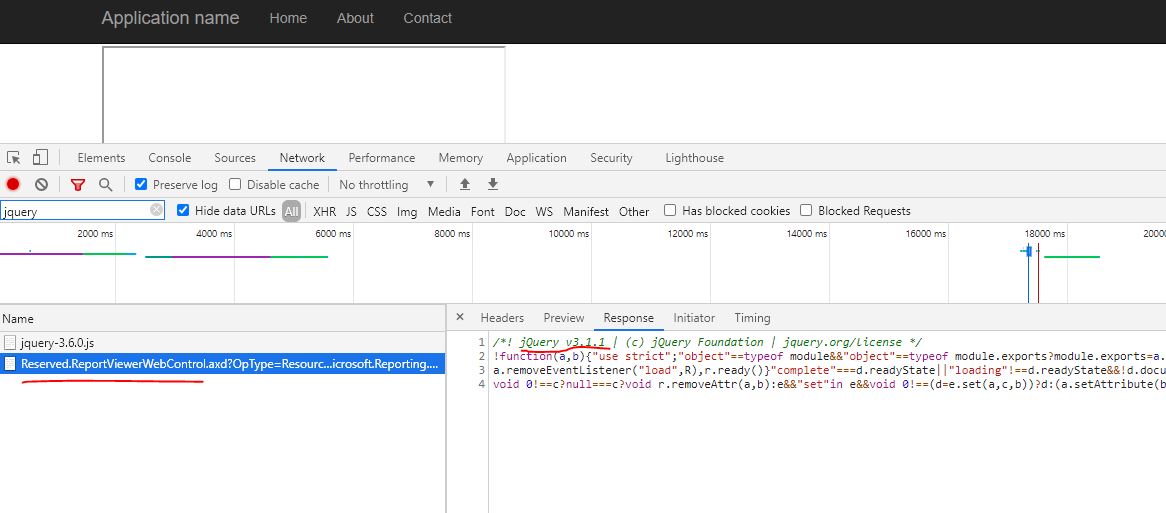Filter requests by Manifest
The image size is (1166, 513).
(586, 211)
